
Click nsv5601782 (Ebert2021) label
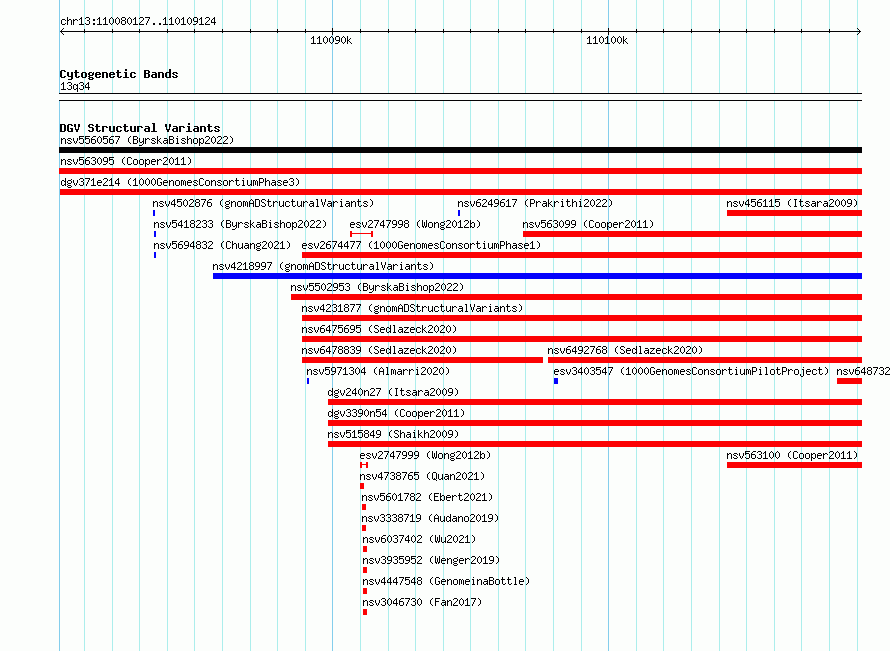427,497
